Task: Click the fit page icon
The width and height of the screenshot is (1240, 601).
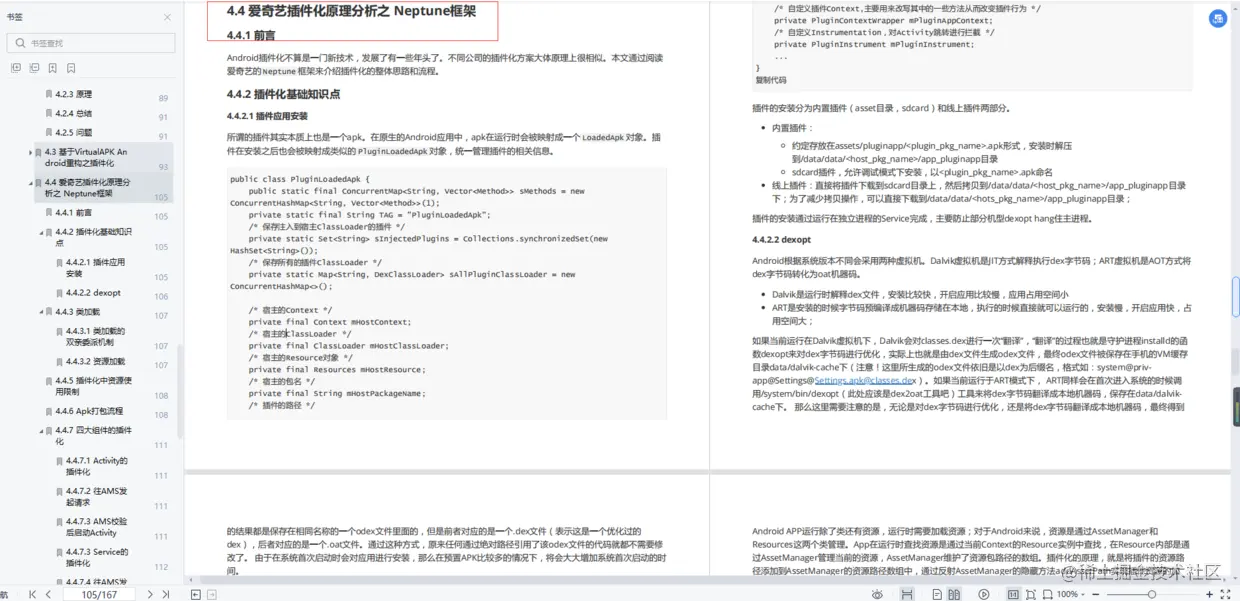Action: 1031,594
